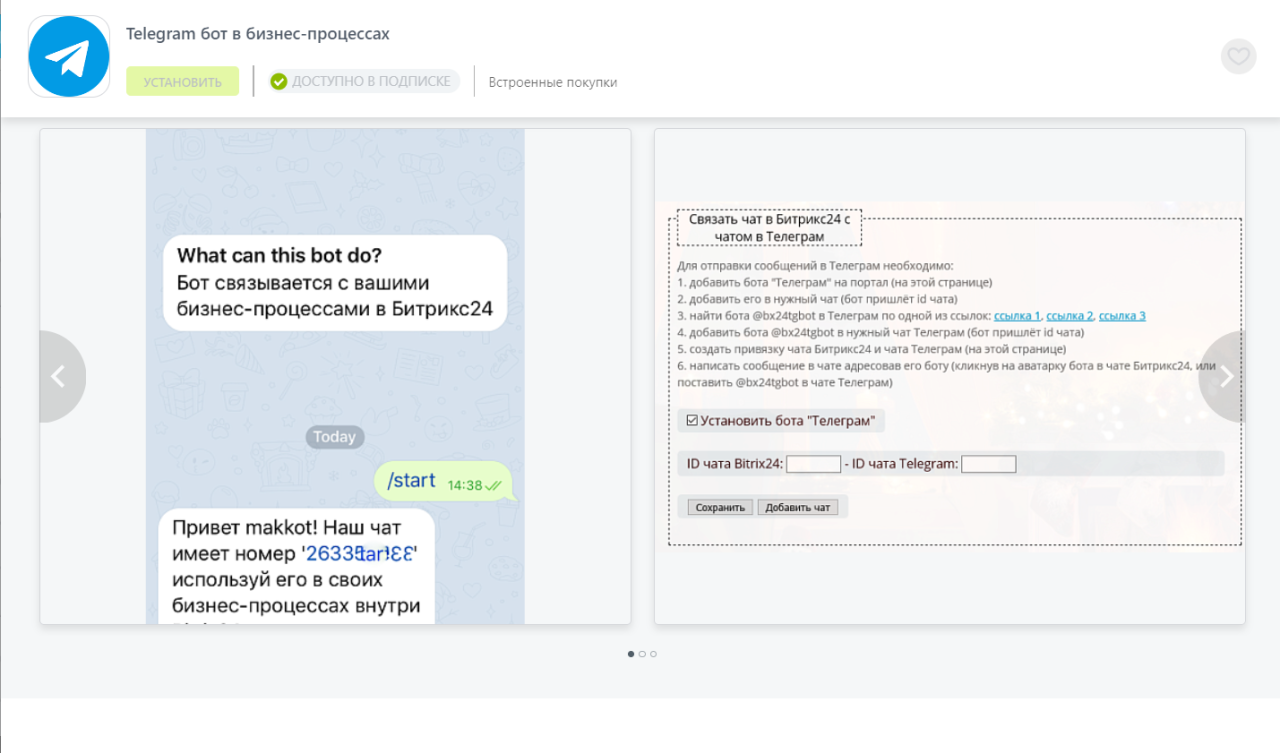Open the Bitrix24 chat binding screenshot

click(950, 376)
